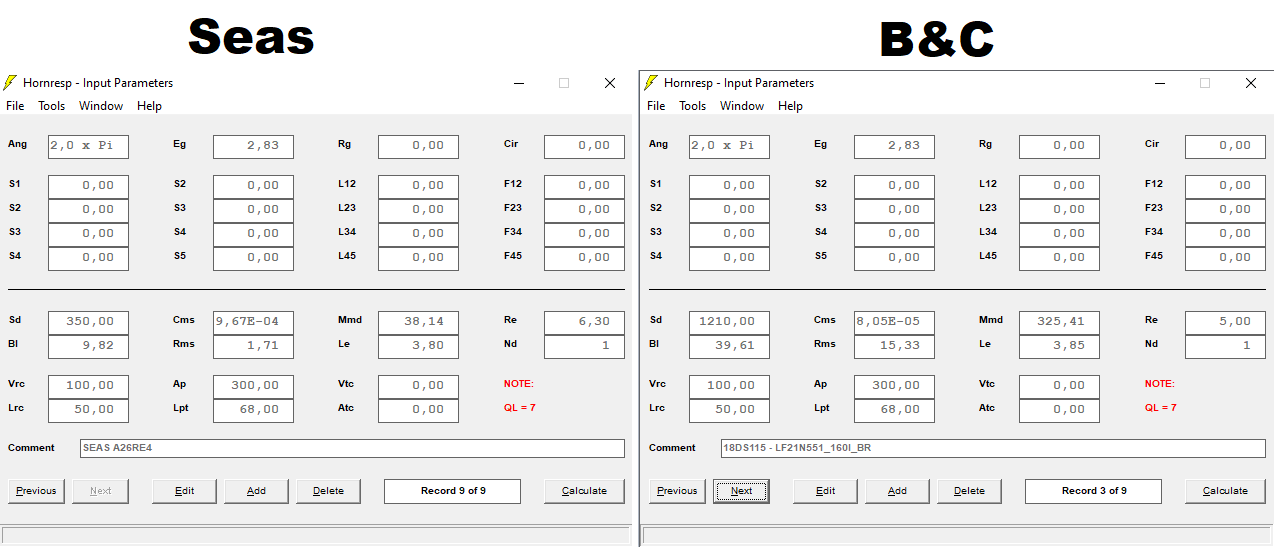This screenshot has width=1276, height=547.
Task: Select the Sd 1210,00 field in B&C window
Action: [x=730, y=322]
